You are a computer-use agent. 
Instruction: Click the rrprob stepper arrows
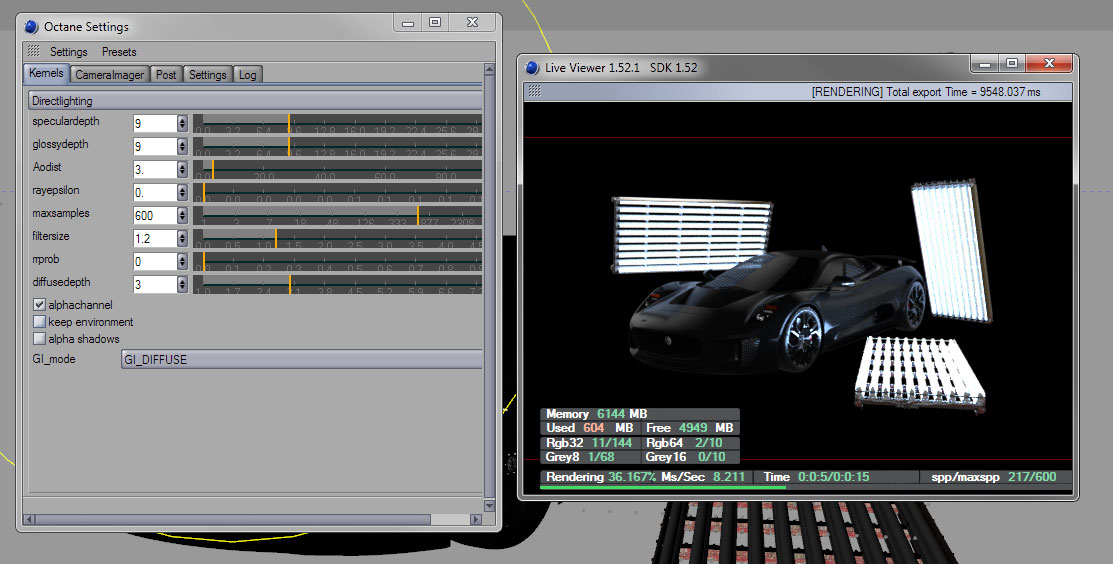[x=182, y=261]
